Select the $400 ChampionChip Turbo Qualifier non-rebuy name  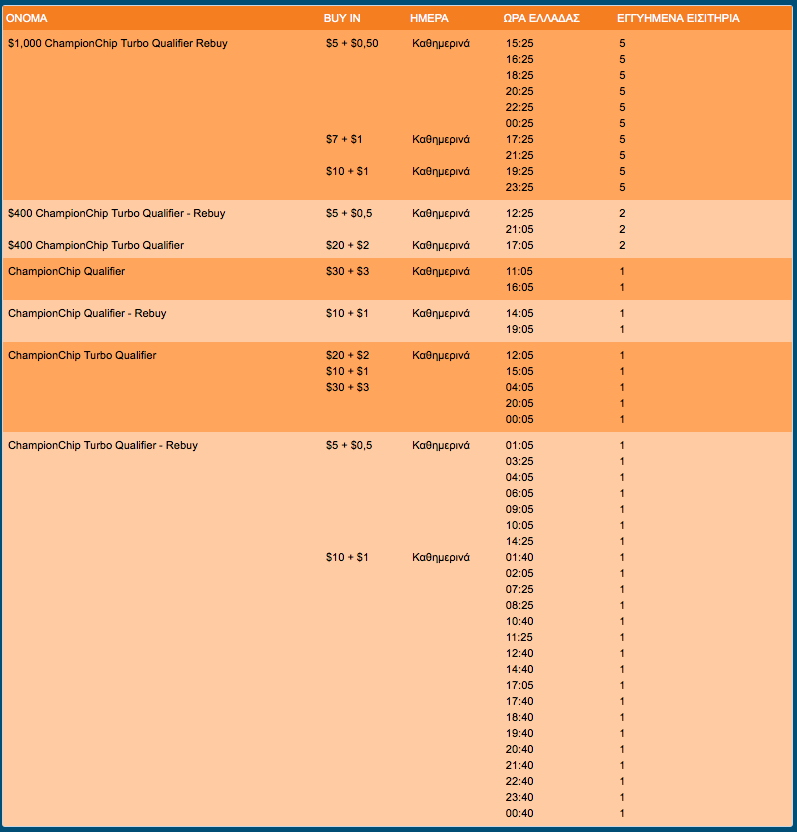pyautogui.click(x=96, y=245)
